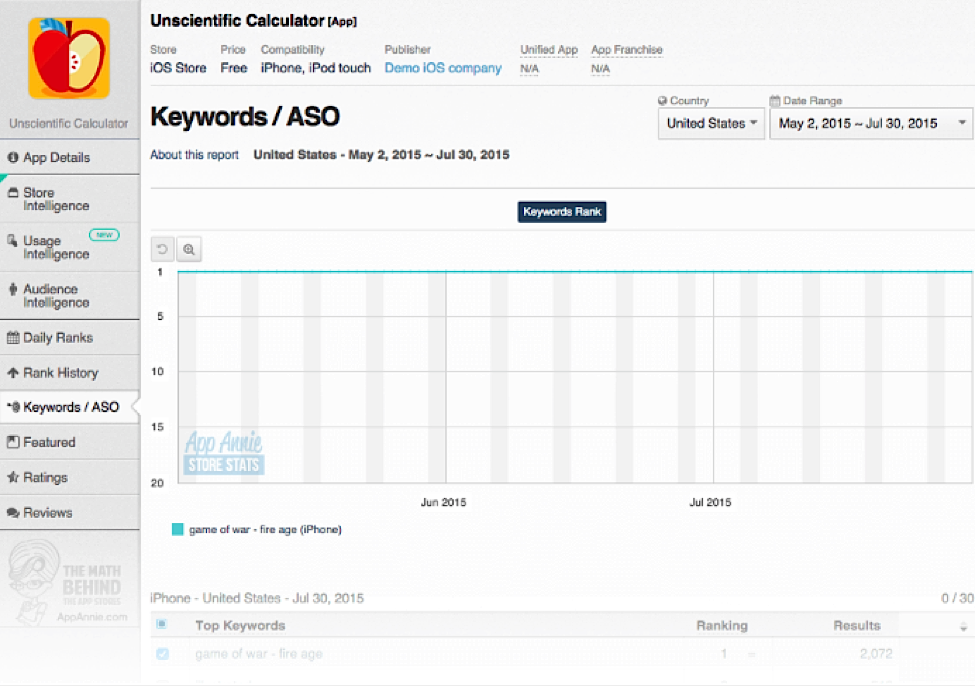Viewport: 975px width, 686px height.
Task: Open Store Intelligence section
Action: click(x=70, y=199)
